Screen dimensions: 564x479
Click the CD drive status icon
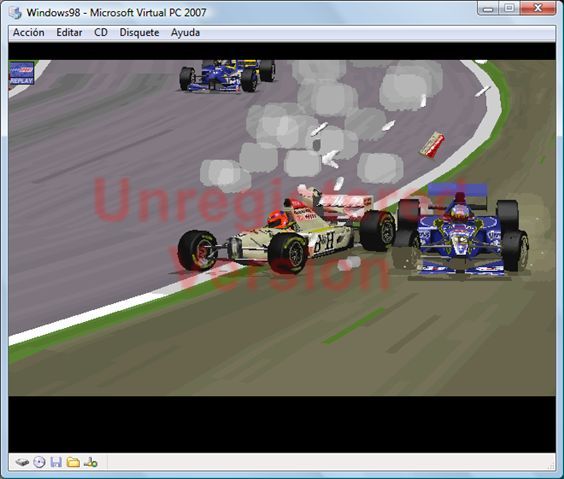[39, 462]
